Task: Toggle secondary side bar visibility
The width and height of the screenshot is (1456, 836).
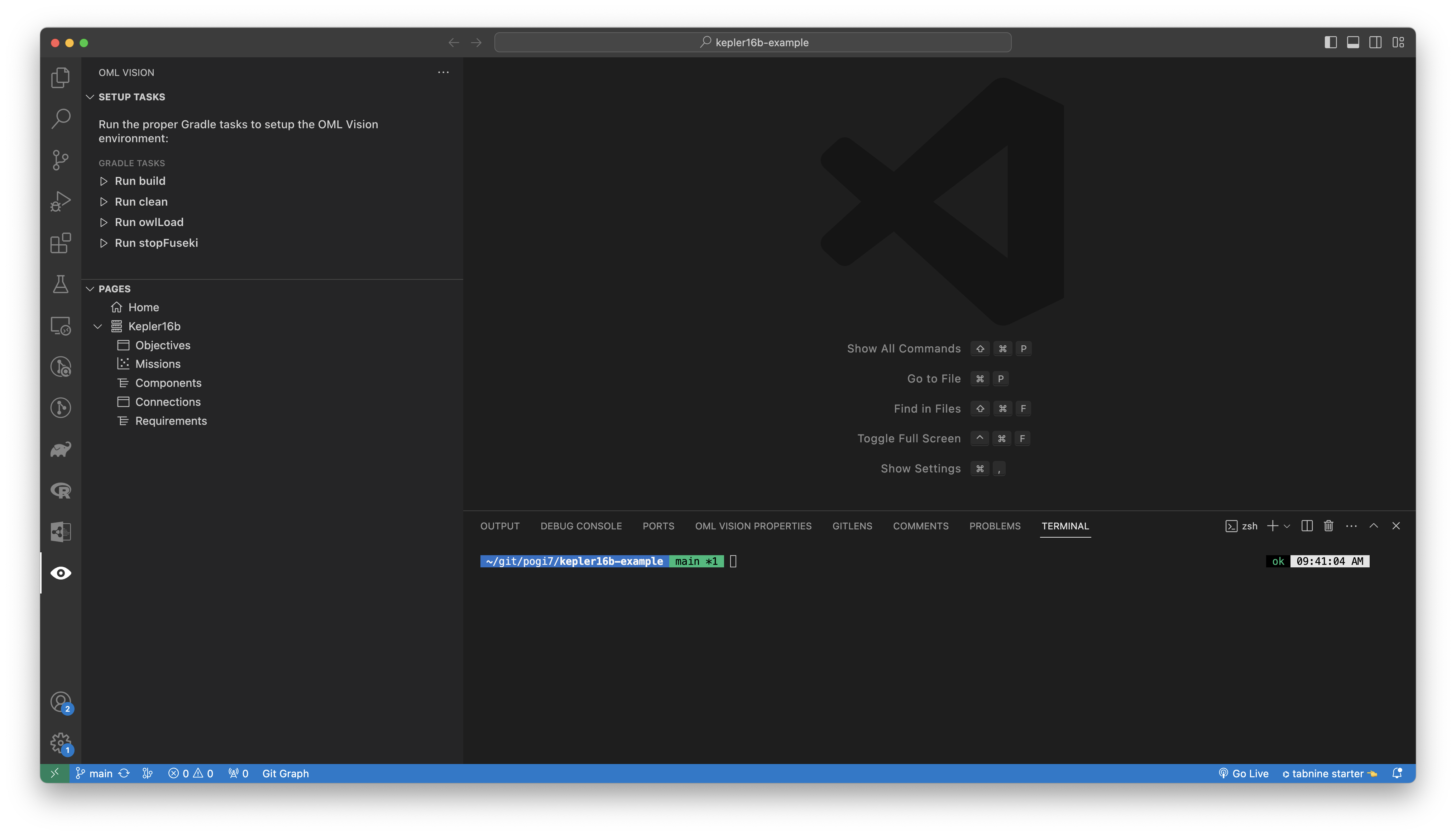Action: (1375, 43)
